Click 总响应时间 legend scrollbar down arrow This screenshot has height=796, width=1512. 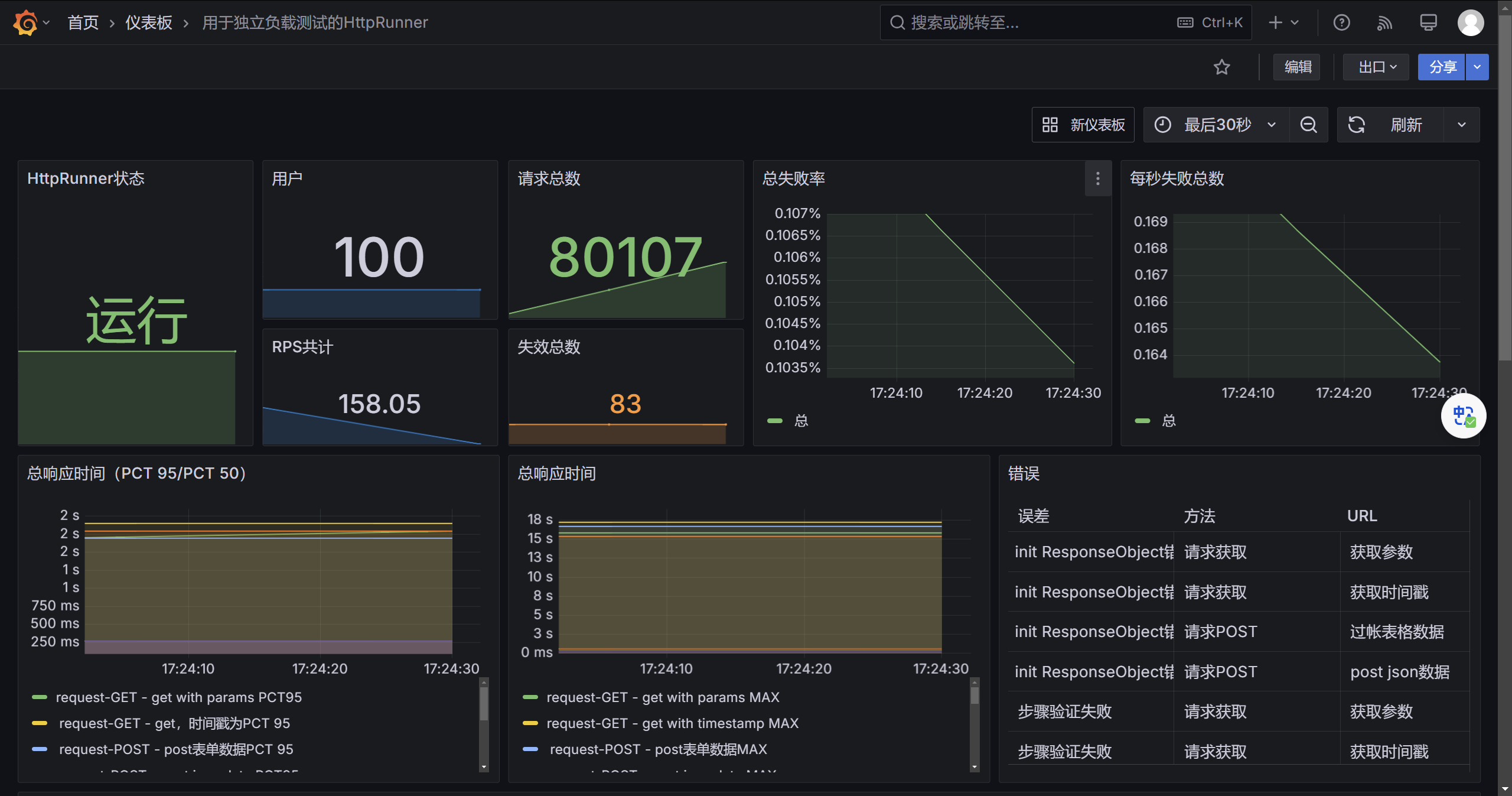pyautogui.click(x=975, y=767)
